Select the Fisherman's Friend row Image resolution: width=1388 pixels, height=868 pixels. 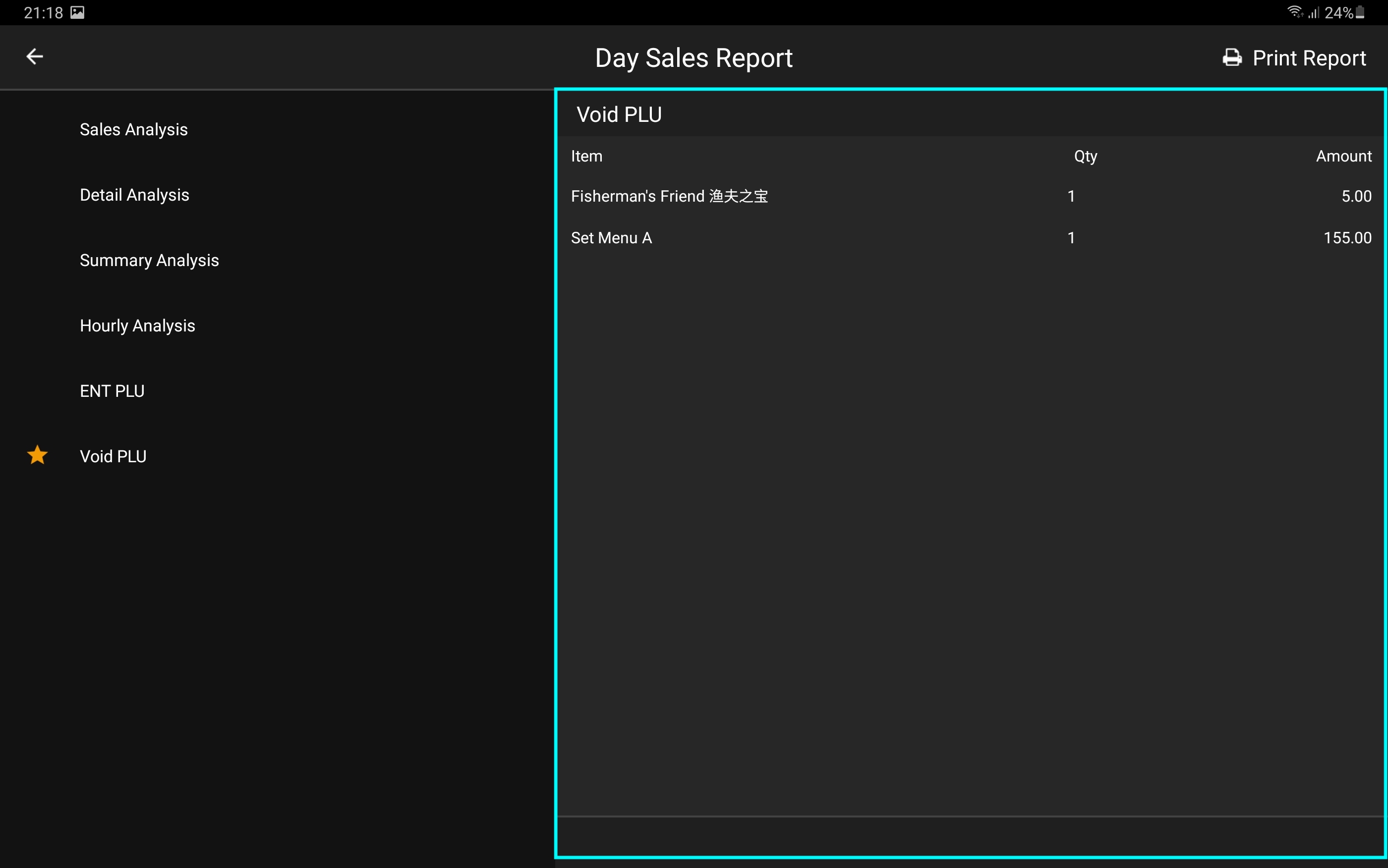[x=668, y=196]
